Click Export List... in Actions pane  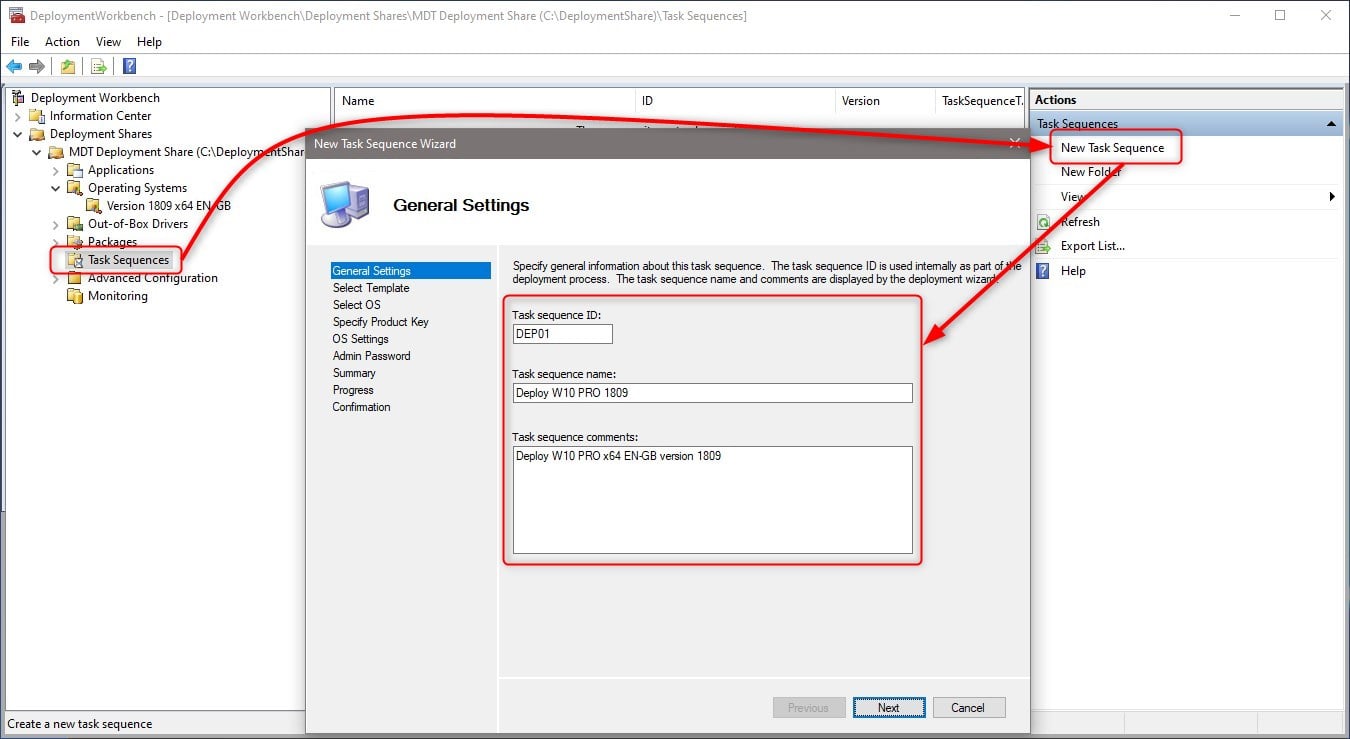[x=1093, y=246]
